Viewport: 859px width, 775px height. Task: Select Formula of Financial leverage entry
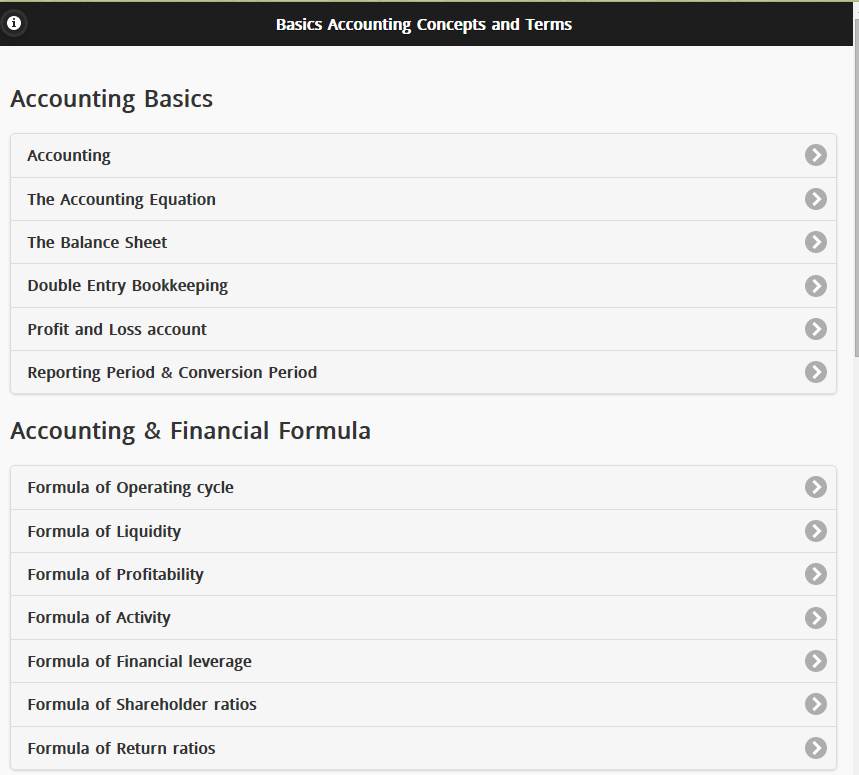click(139, 661)
